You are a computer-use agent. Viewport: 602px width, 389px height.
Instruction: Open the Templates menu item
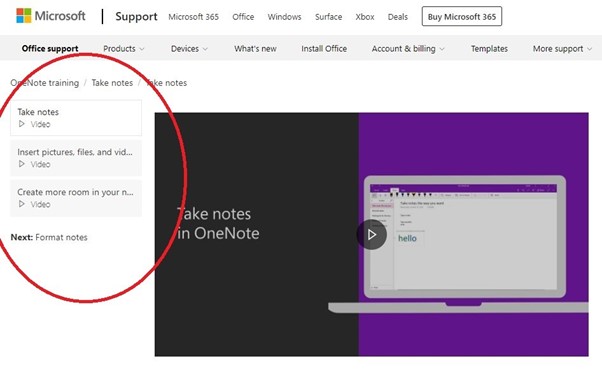489,49
